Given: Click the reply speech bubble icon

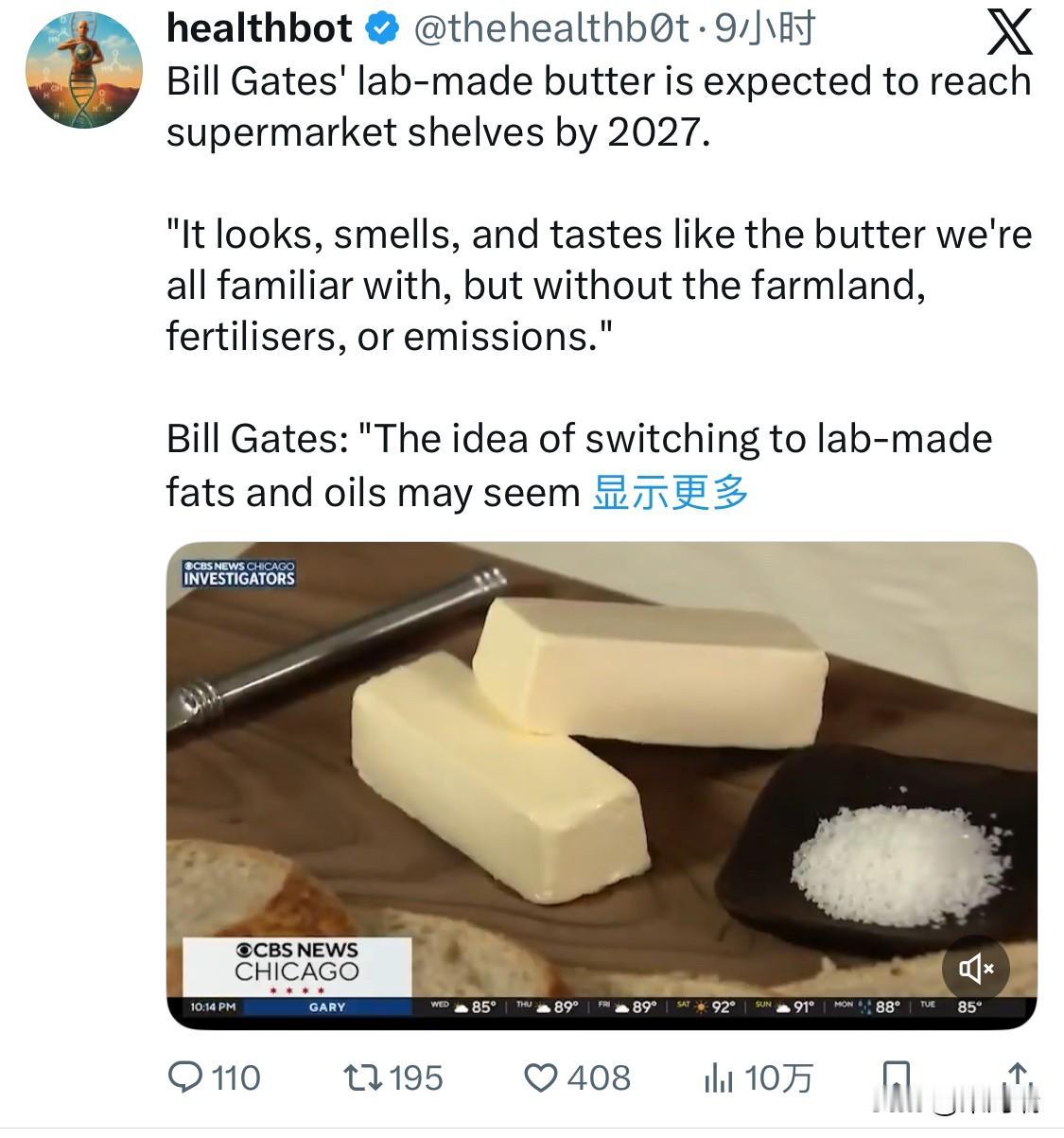Looking at the screenshot, I should click(x=183, y=1077).
